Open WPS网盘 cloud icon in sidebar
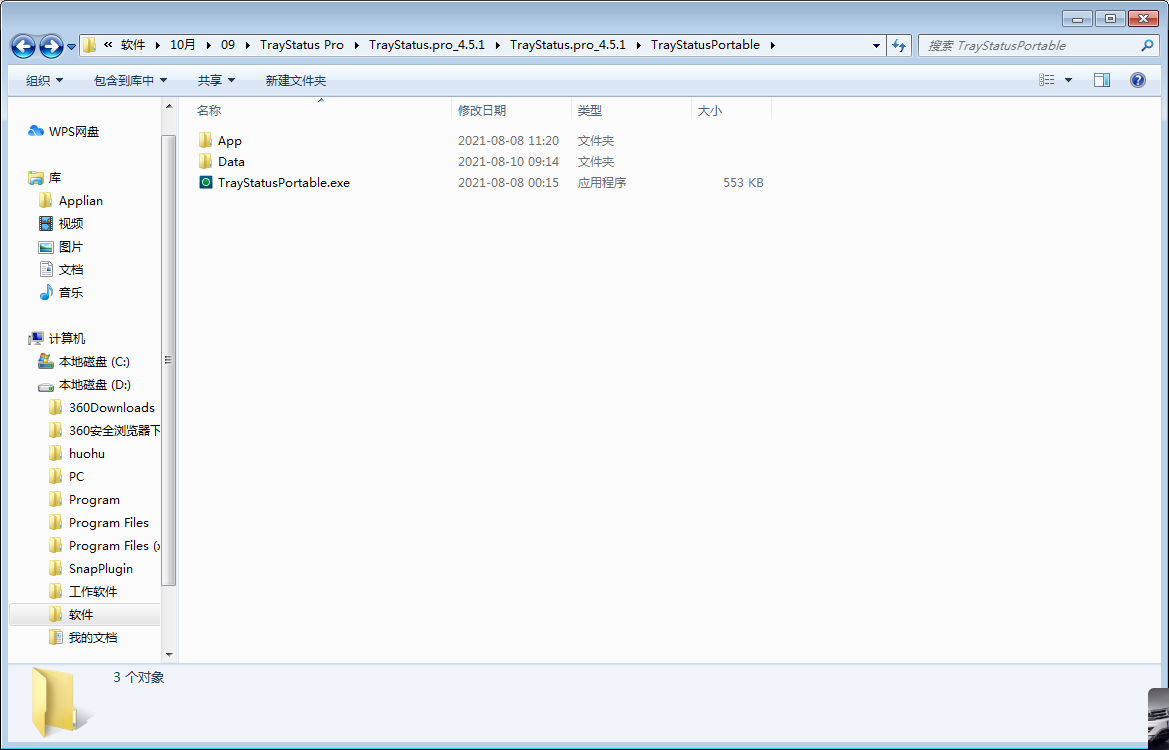The image size is (1169, 750). tap(36, 131)
